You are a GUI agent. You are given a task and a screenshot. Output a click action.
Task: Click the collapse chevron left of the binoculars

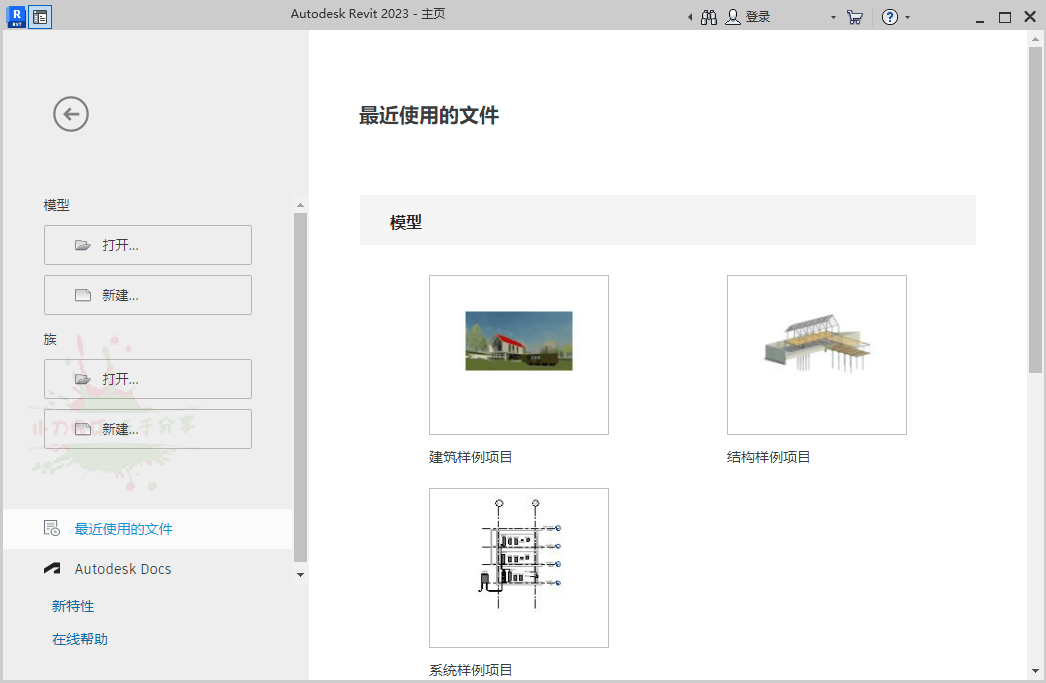click(690, 16)
